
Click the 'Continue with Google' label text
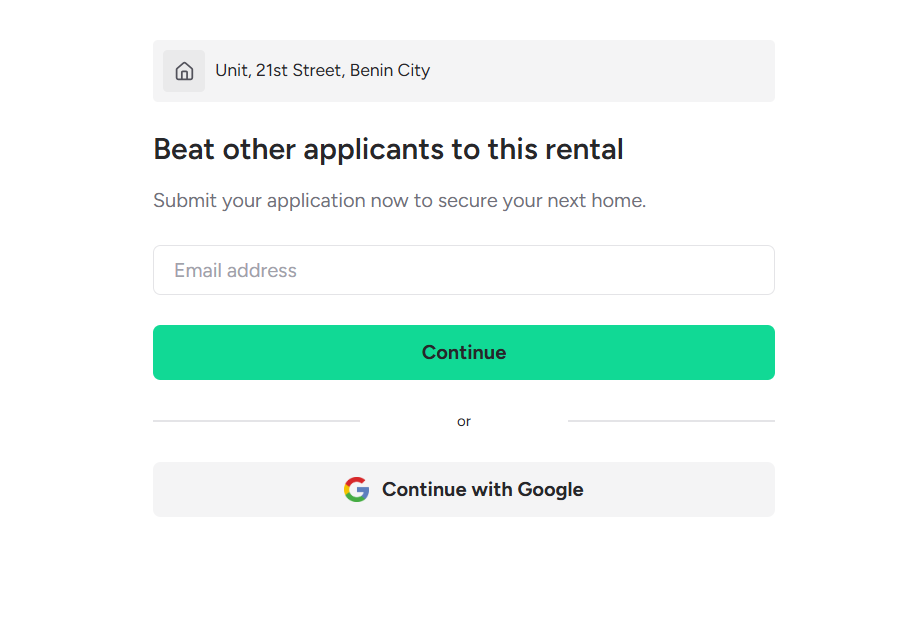[x=482, y=489]
